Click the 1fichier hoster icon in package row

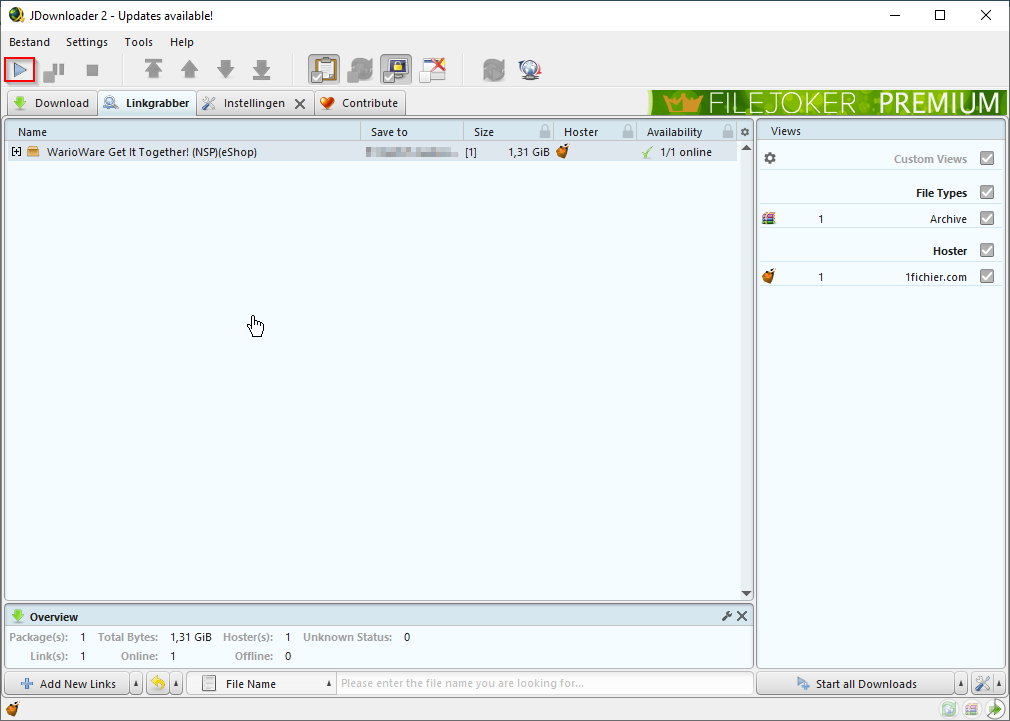tap(563, 151)
